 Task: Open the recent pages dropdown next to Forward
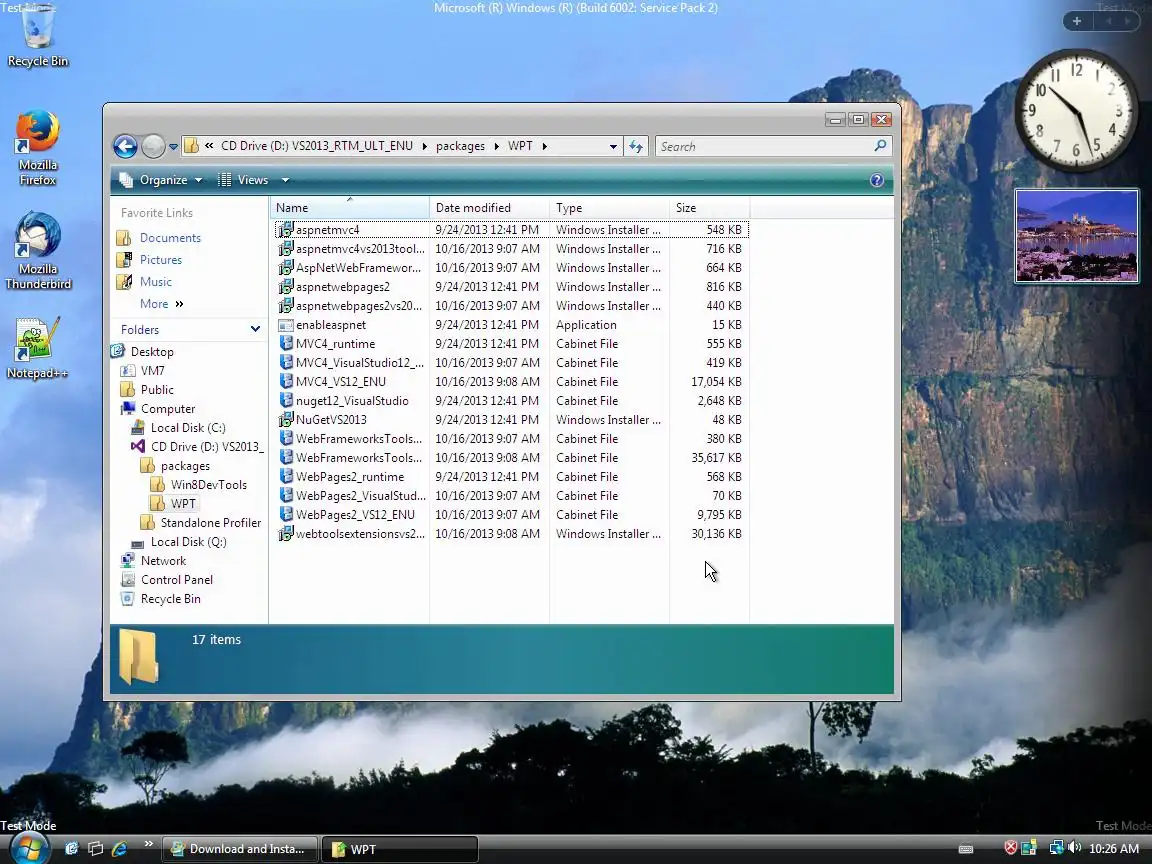(x=173, y=146)
